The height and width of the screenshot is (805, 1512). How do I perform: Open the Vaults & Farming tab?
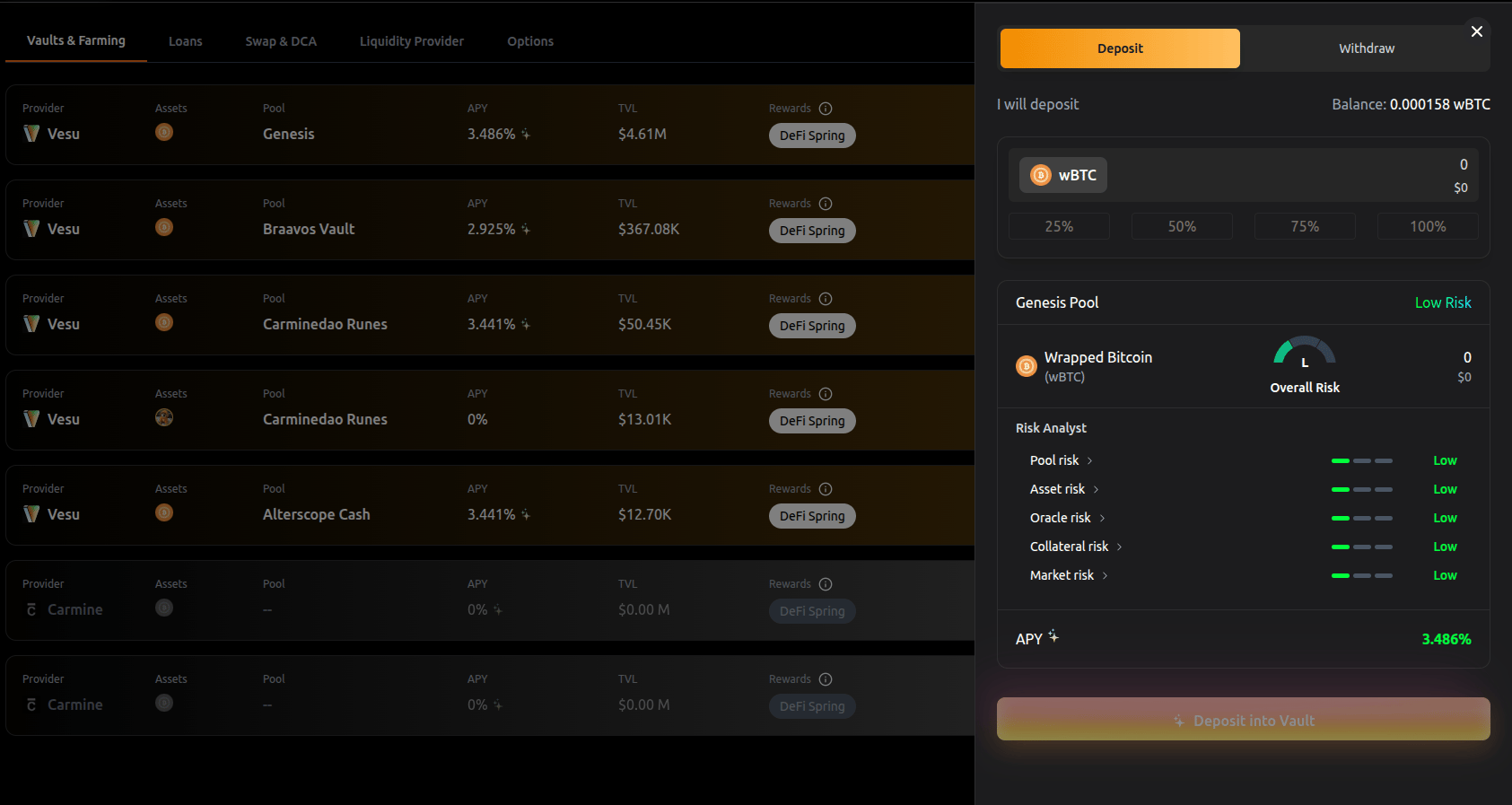[x=76, y=40]
